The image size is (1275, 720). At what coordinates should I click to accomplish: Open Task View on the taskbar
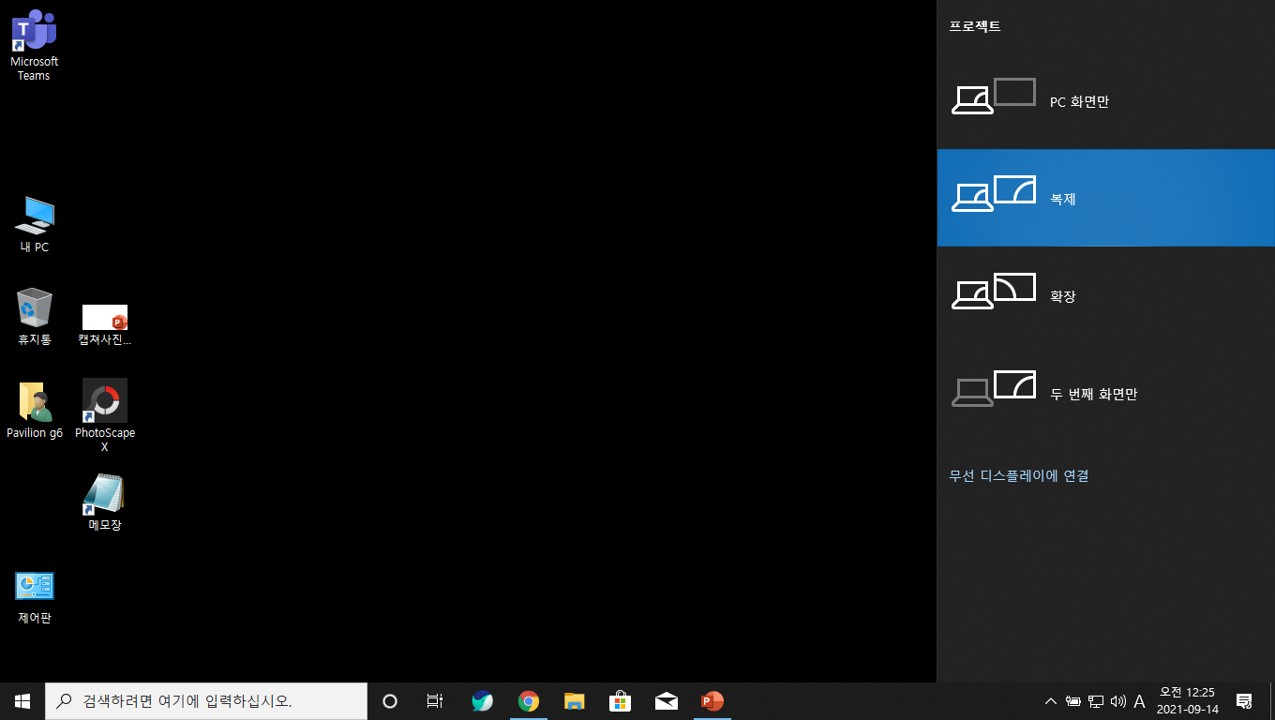(x=435, y=701)
